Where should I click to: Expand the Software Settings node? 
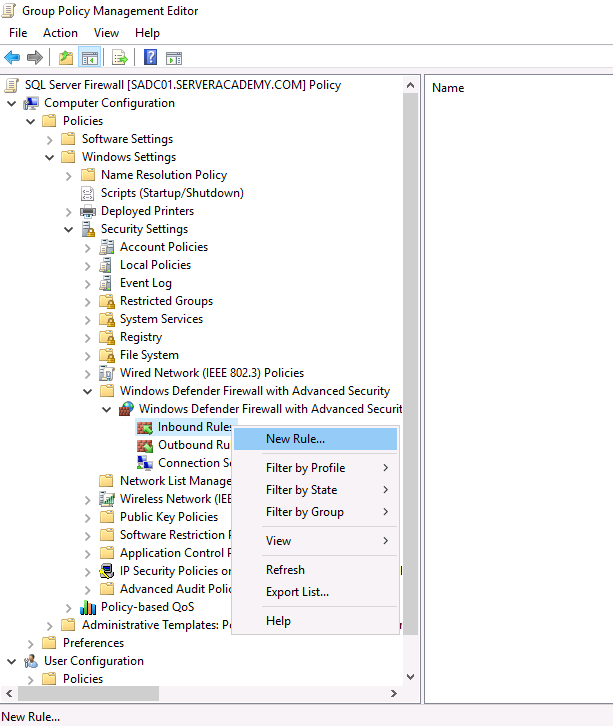pos(50,139)
